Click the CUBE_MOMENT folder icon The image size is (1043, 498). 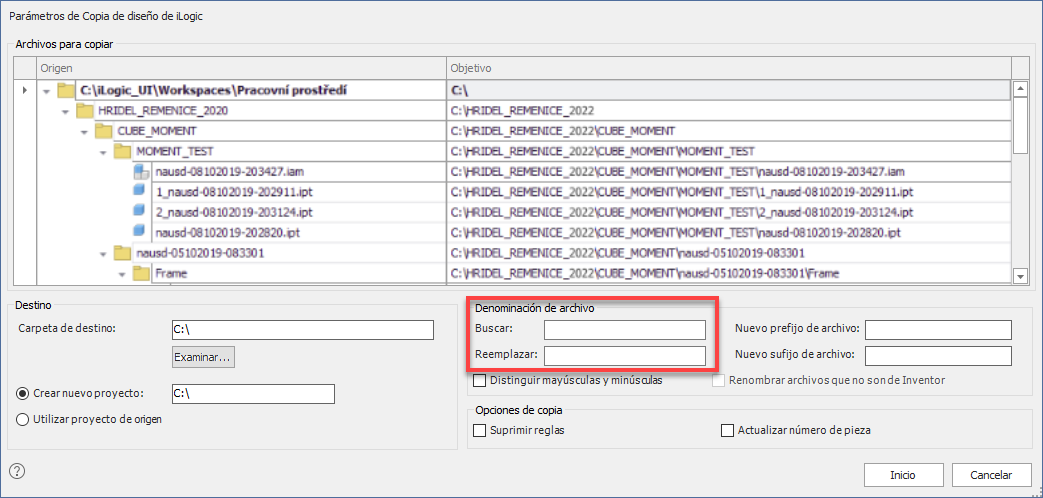click(x=103, y=131)
